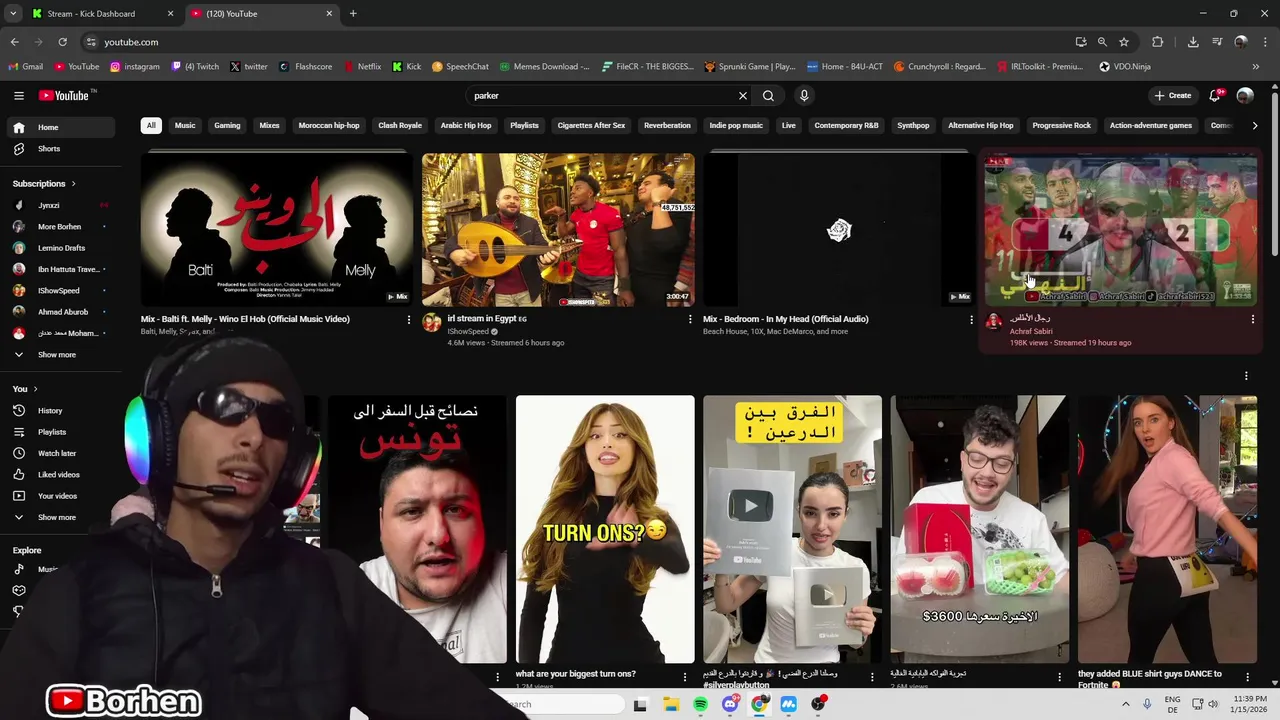Viewport: 1280px width, 720px height.
Task: Open the $3600 fruit short
Action: coord(979,529)
